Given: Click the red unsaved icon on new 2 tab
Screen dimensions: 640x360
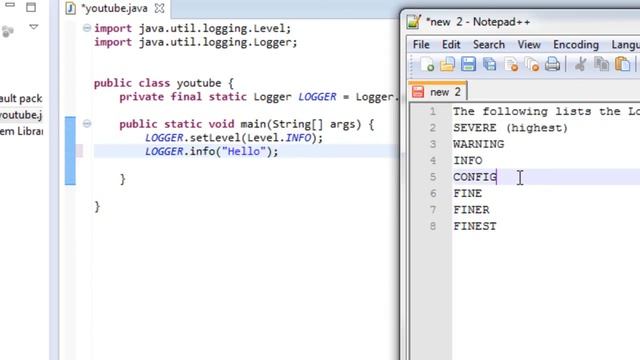Looking at the screenshot, I should pos(418,92).
